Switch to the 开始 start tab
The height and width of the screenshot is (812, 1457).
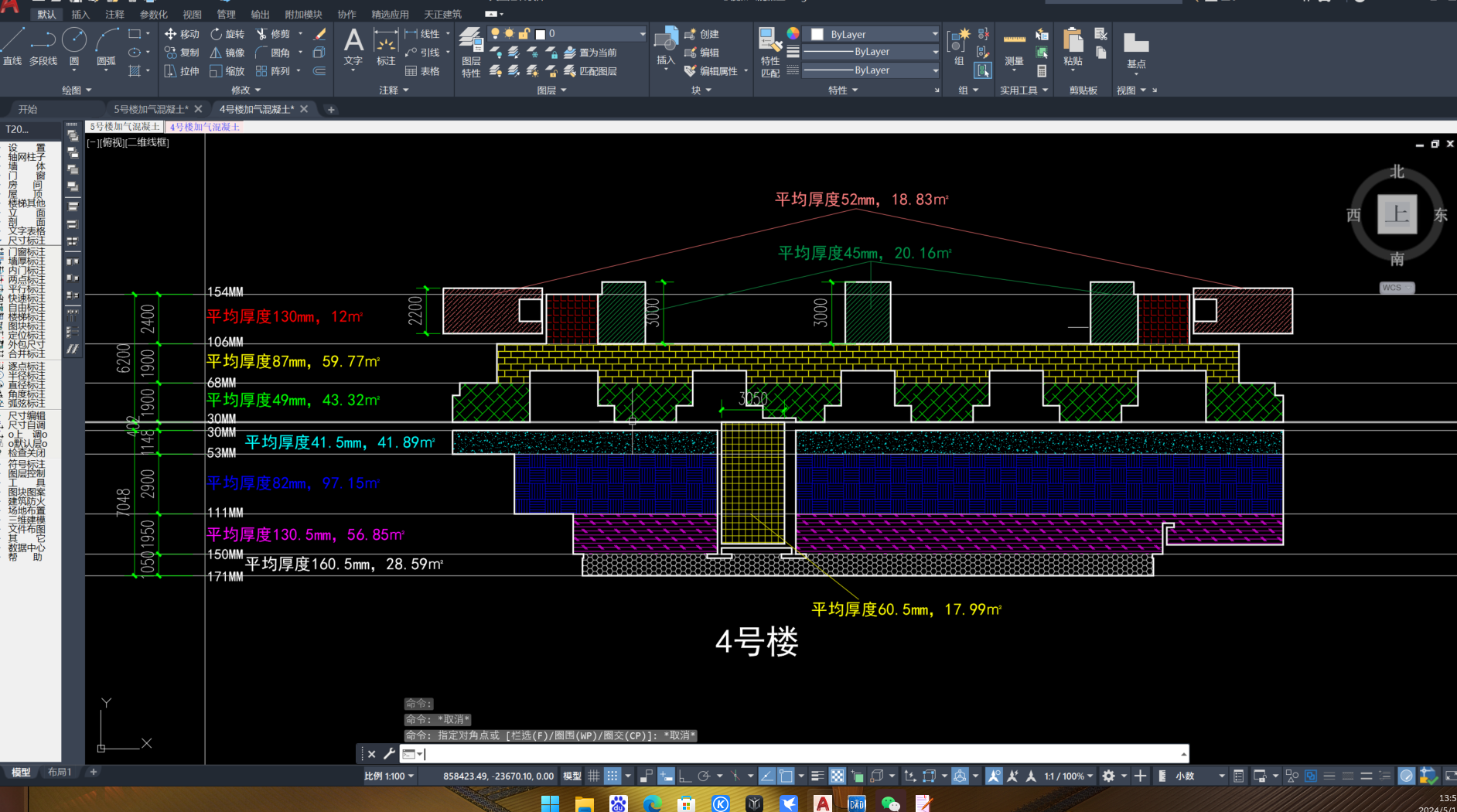[28, 109]
